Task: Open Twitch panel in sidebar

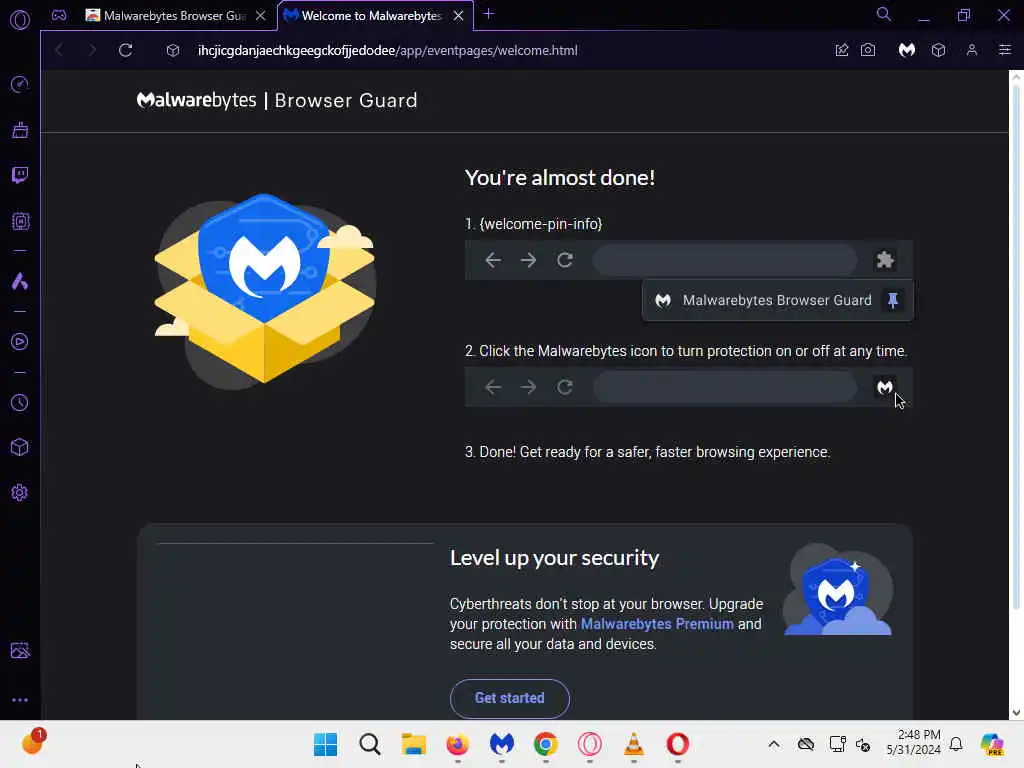Action: click(20, 175)
